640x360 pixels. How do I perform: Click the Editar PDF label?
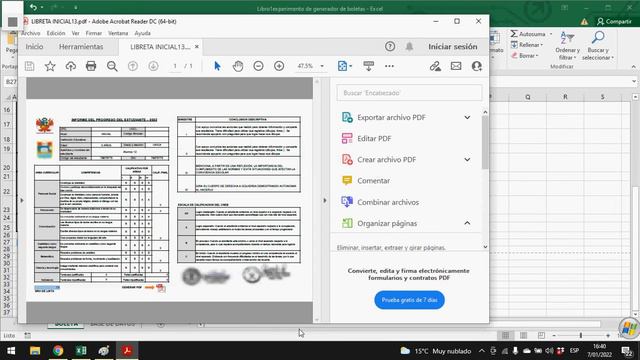coord(374,139)
